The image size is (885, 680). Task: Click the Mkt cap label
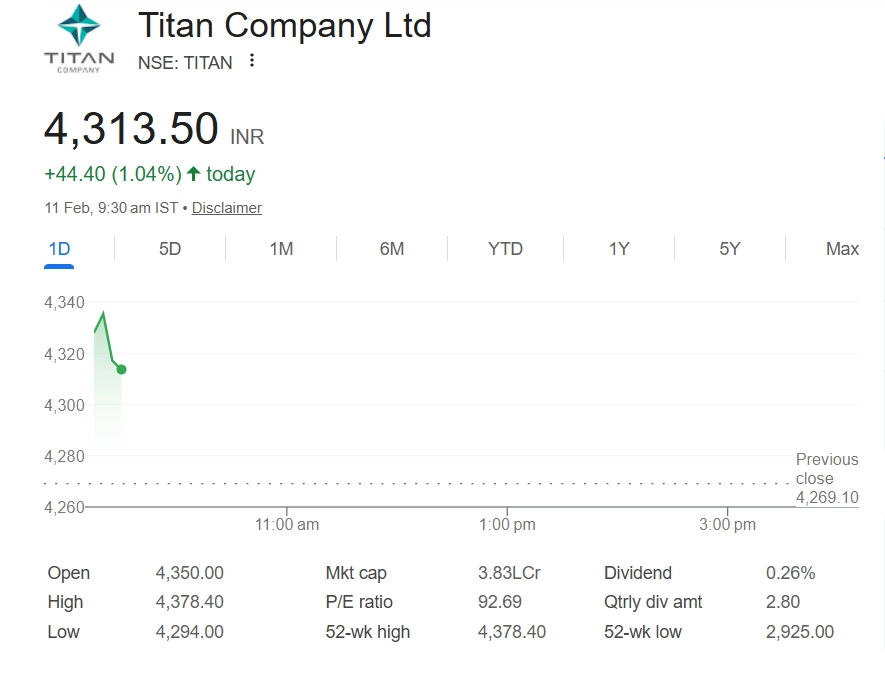(356, 573)
